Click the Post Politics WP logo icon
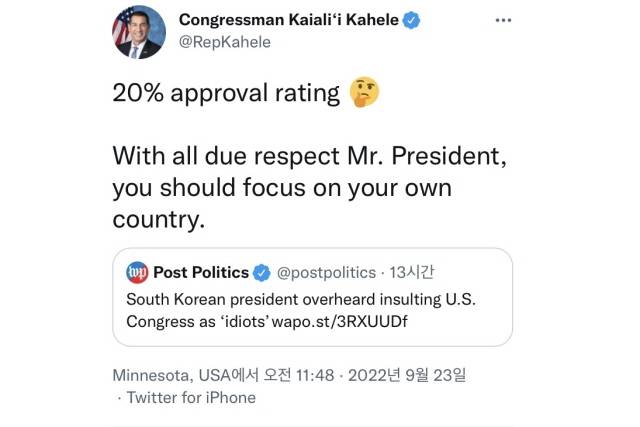The height and width of the screenshot is (427, 640). point(138,272)
